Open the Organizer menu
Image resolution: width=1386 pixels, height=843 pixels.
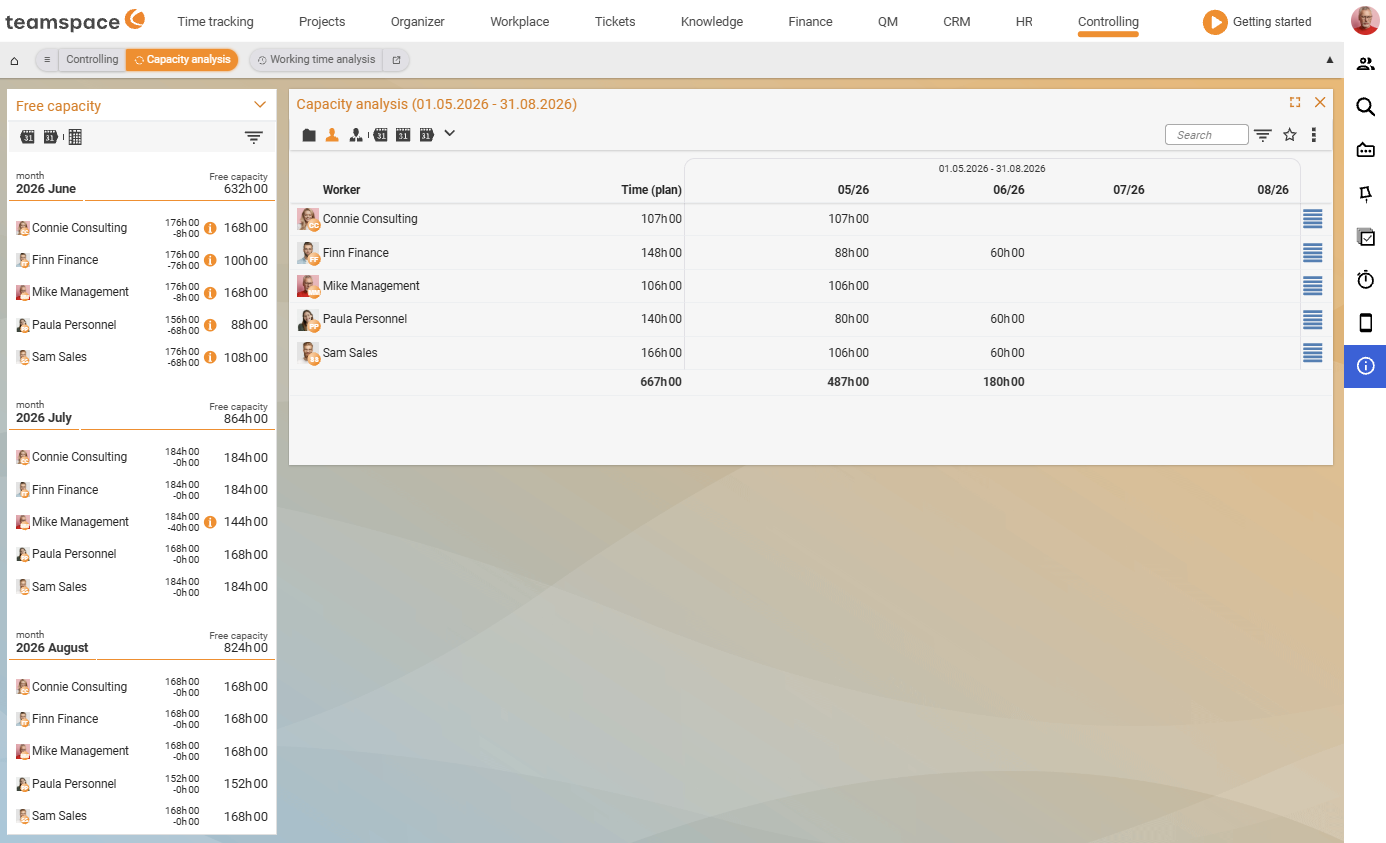click(418, 21)
